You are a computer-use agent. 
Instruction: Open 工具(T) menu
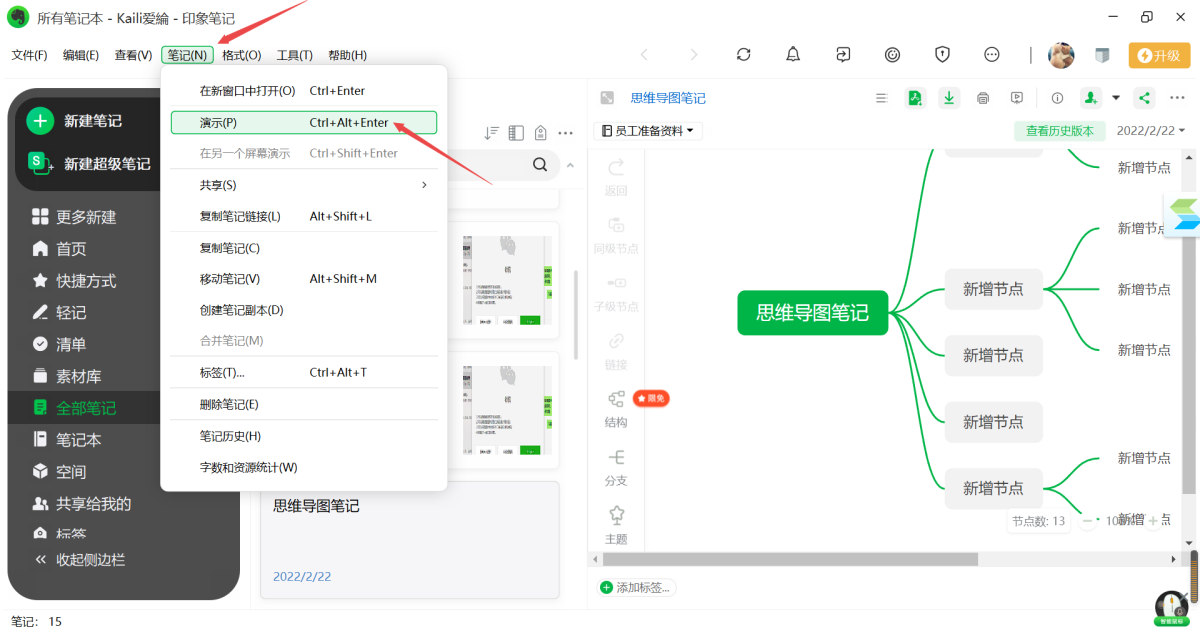[x=295, y=55]
